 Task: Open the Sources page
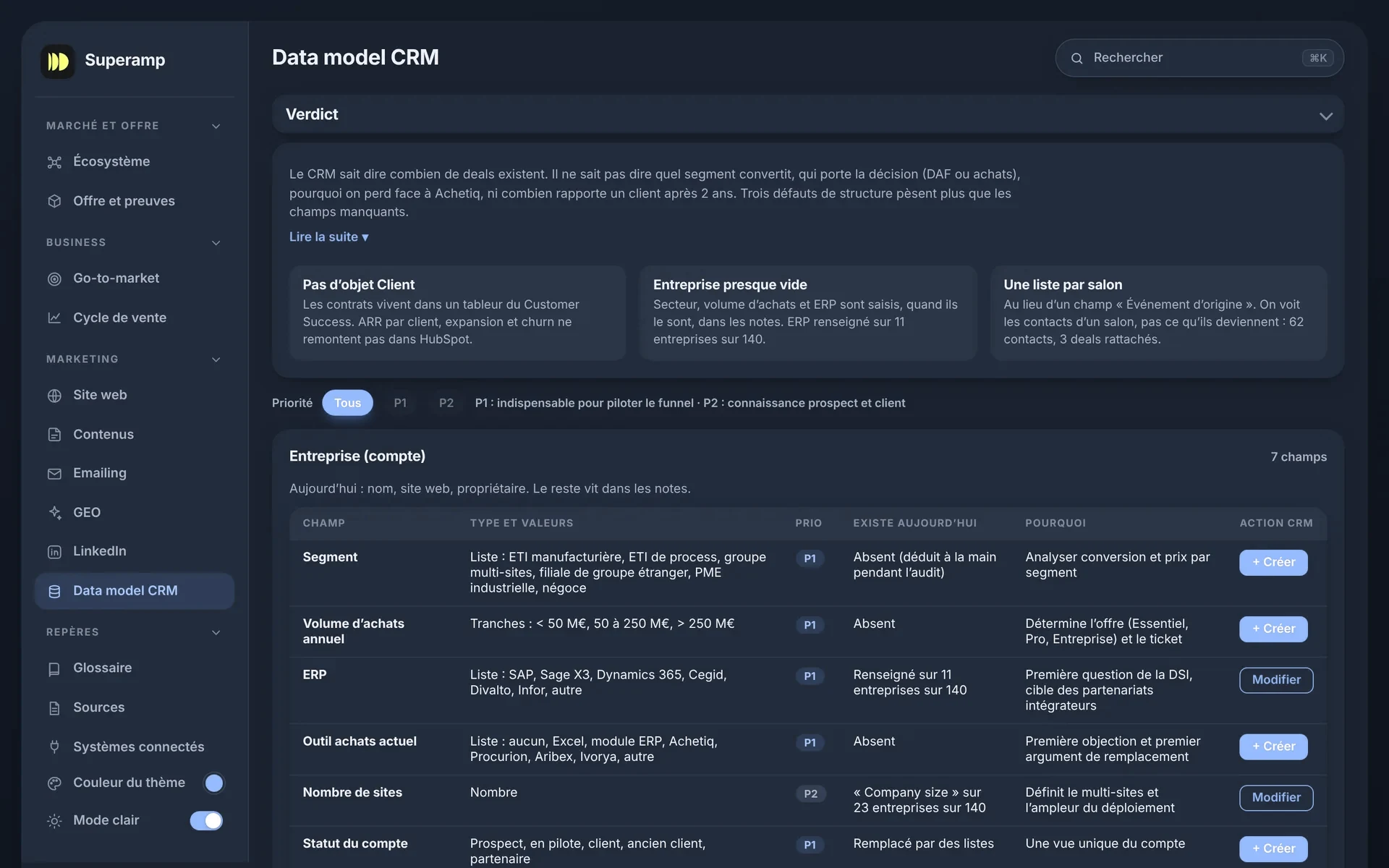coord(135,707)
